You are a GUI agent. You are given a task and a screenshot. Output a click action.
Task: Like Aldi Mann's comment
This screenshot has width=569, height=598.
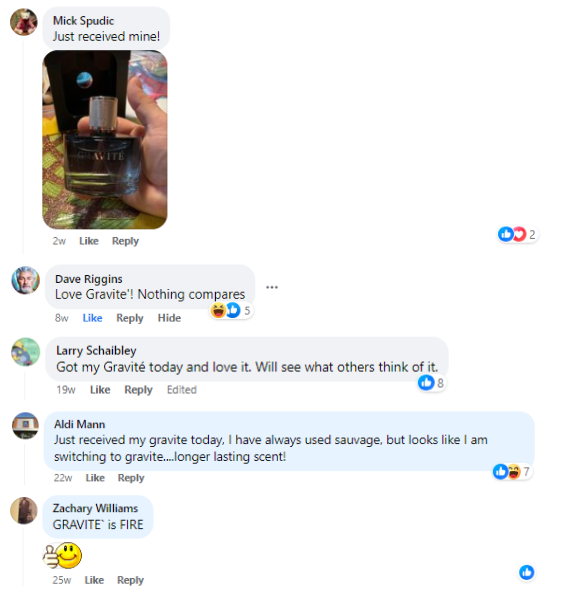coord(95,478)
